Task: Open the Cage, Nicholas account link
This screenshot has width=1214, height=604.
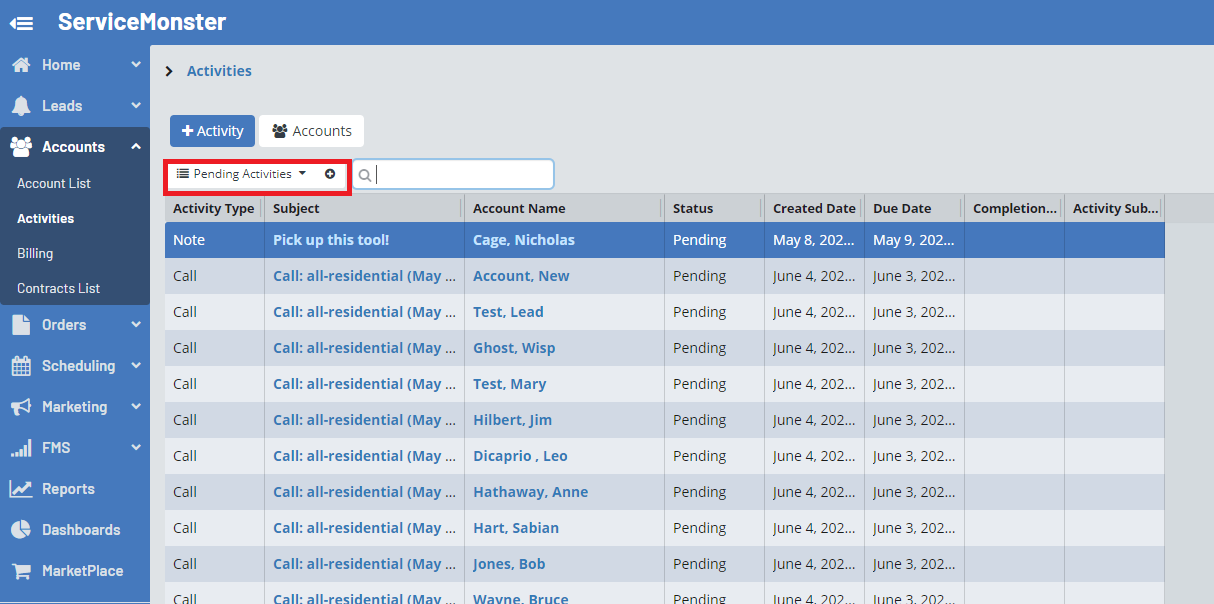Action: pos(524,240)
